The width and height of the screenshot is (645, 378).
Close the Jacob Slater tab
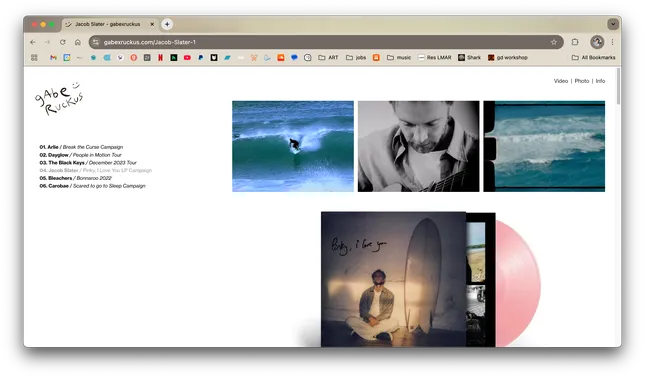[152, 24]
